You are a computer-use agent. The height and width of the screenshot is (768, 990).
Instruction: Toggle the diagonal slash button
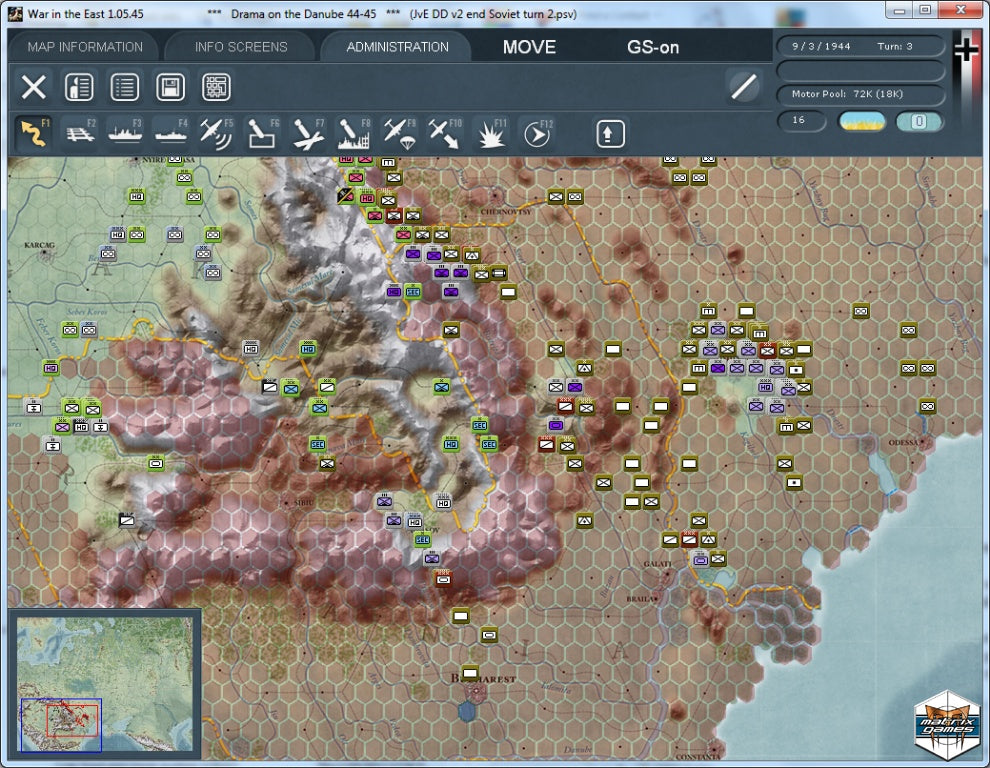(743, 87)
